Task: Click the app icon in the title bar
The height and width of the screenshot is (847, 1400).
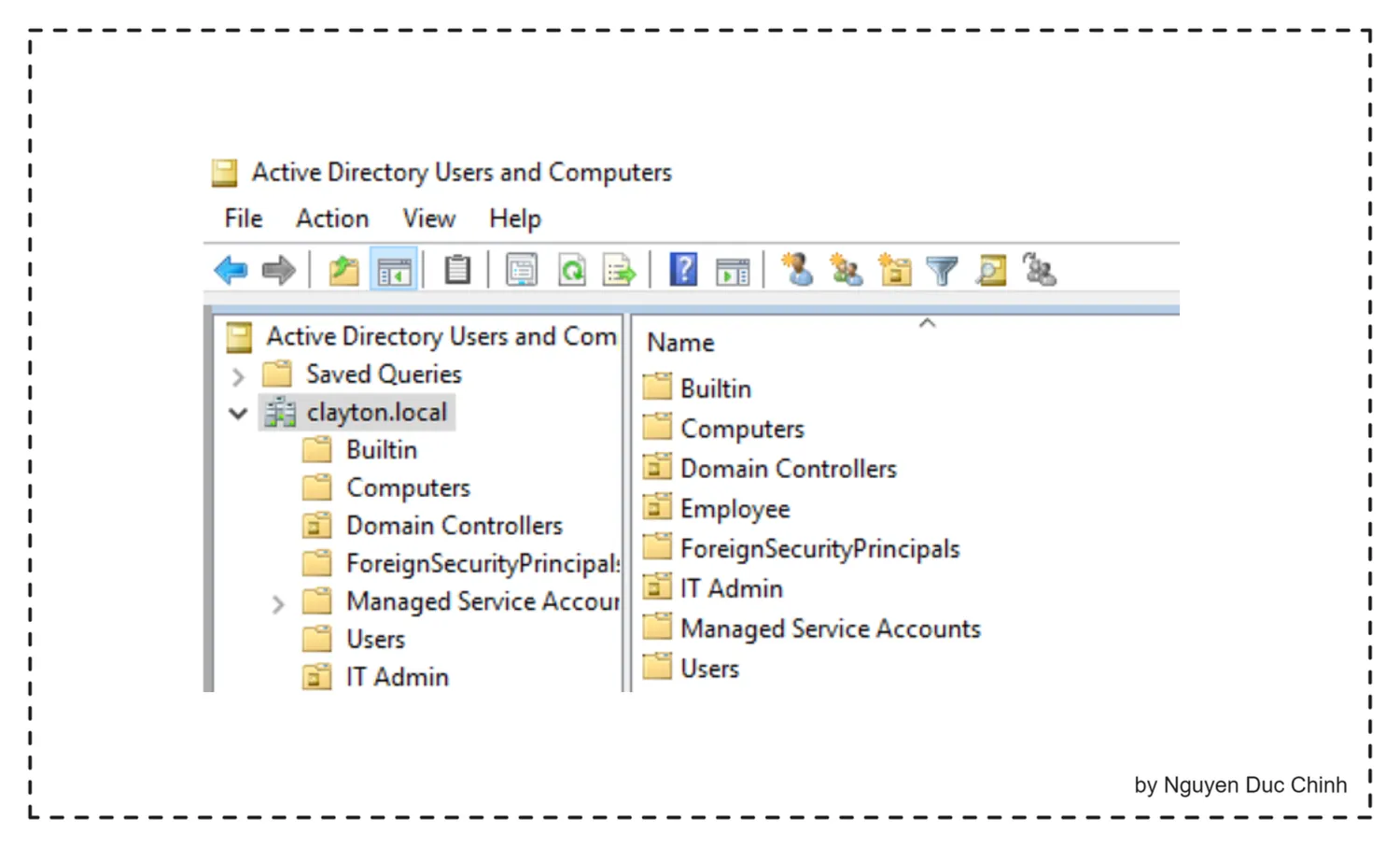Action: (x=224, y=173)
